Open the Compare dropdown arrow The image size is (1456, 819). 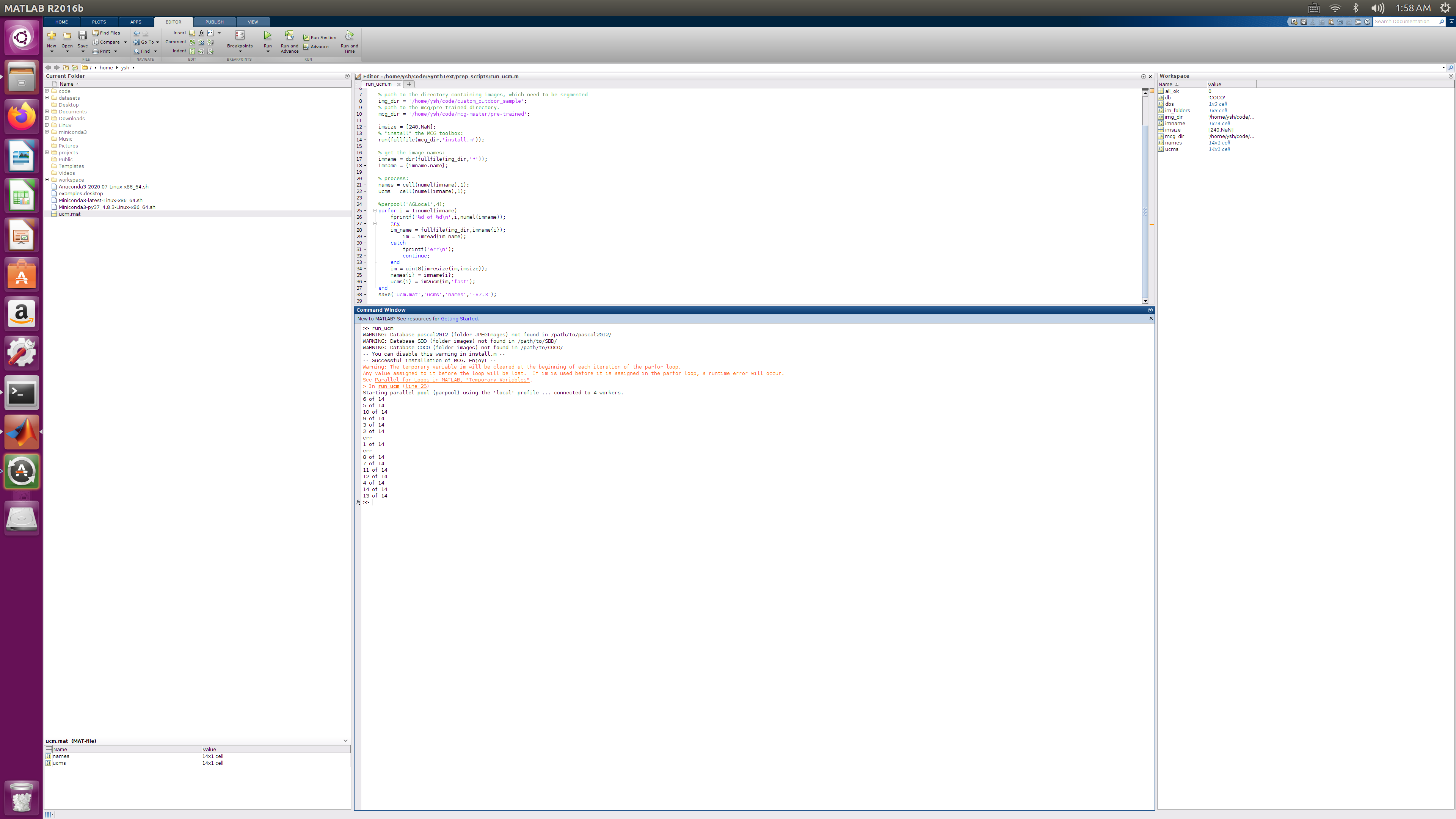tap(125, 42)
